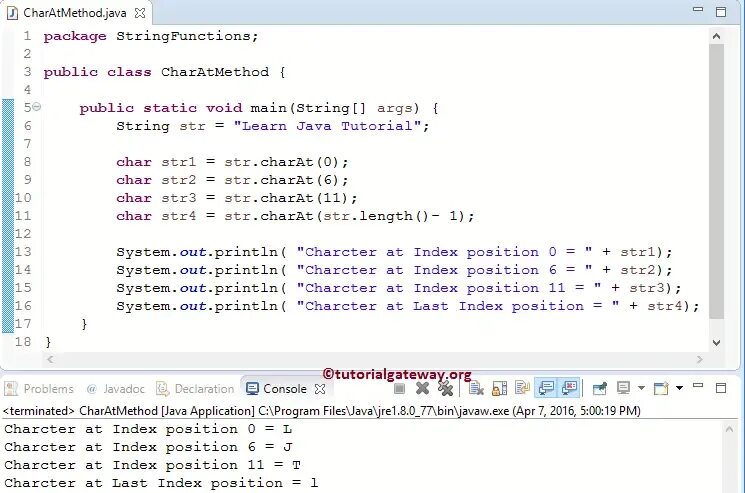Remove launch via the single X icon
The image size is (745, 493).
pyautogui.click(x=422, y=389)
